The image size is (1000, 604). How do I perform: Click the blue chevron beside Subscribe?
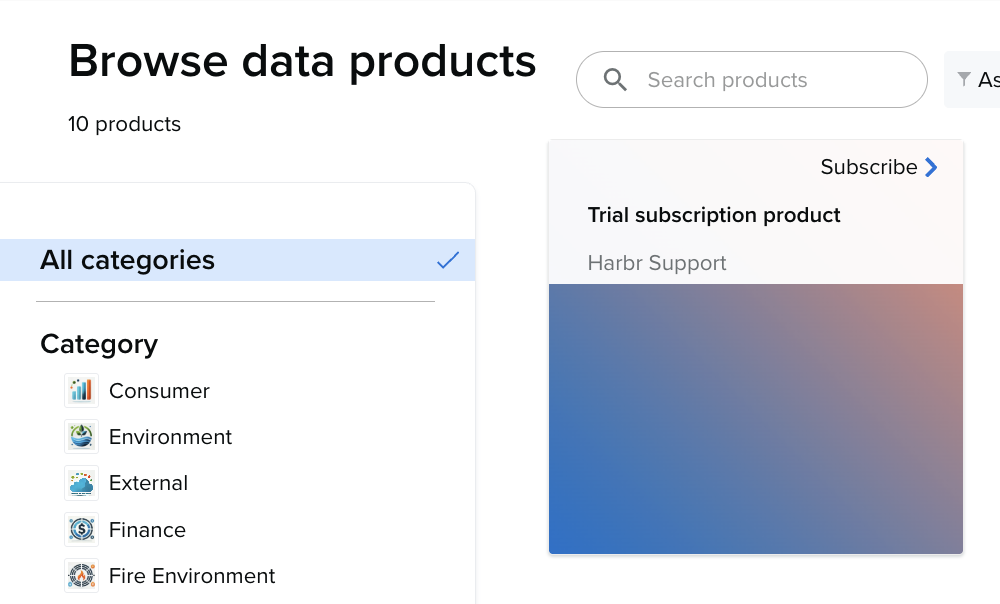click(x=931, y=167)
